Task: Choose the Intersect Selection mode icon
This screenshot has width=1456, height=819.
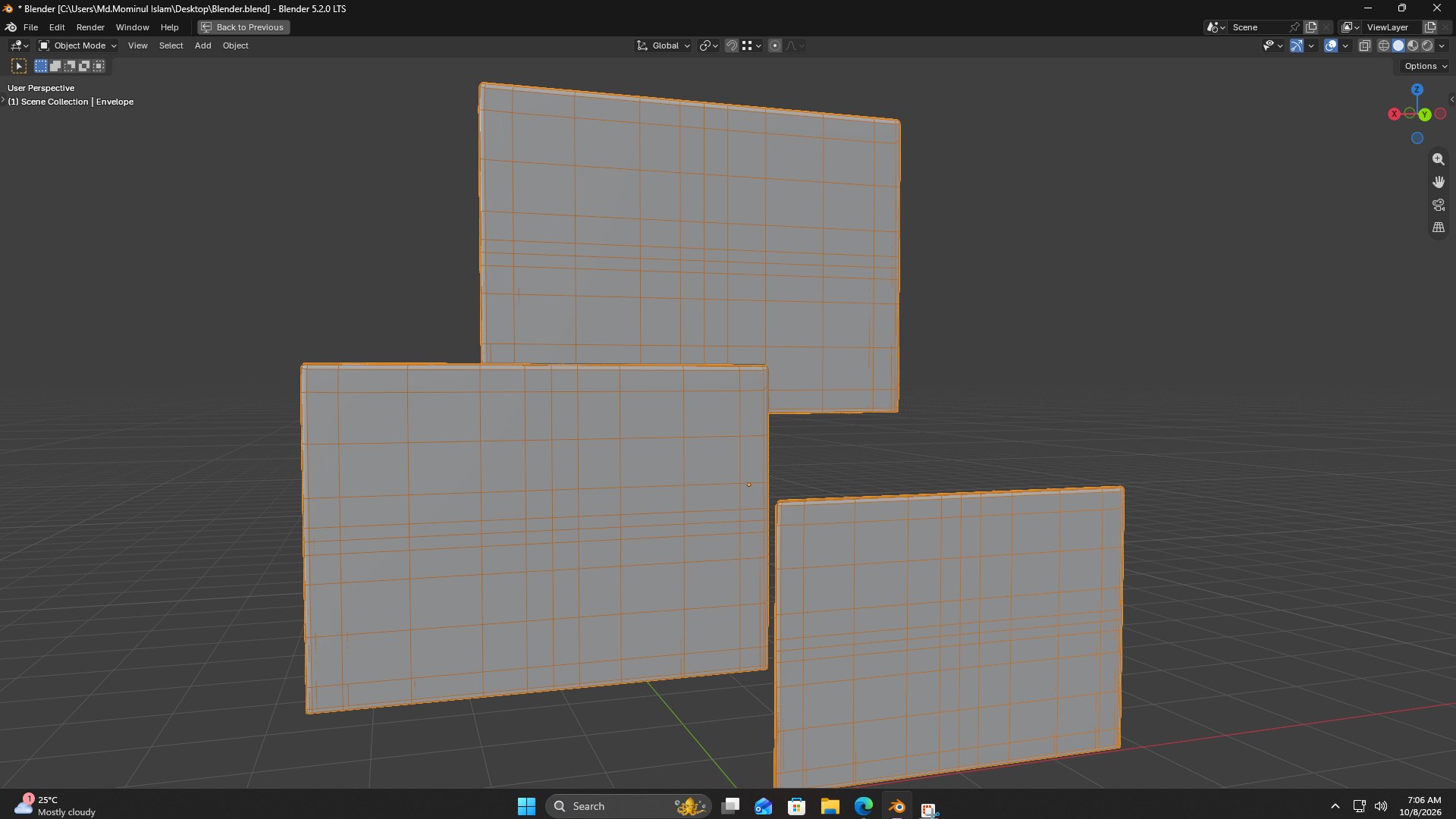Action: pyautogui.click(x=99, y=66)
